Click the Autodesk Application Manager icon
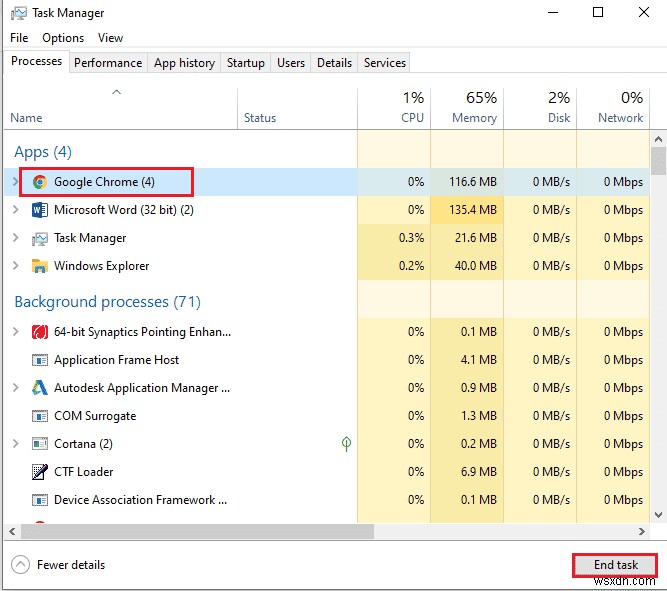This screenshot has width=667, height=591. tap(40, 388)
